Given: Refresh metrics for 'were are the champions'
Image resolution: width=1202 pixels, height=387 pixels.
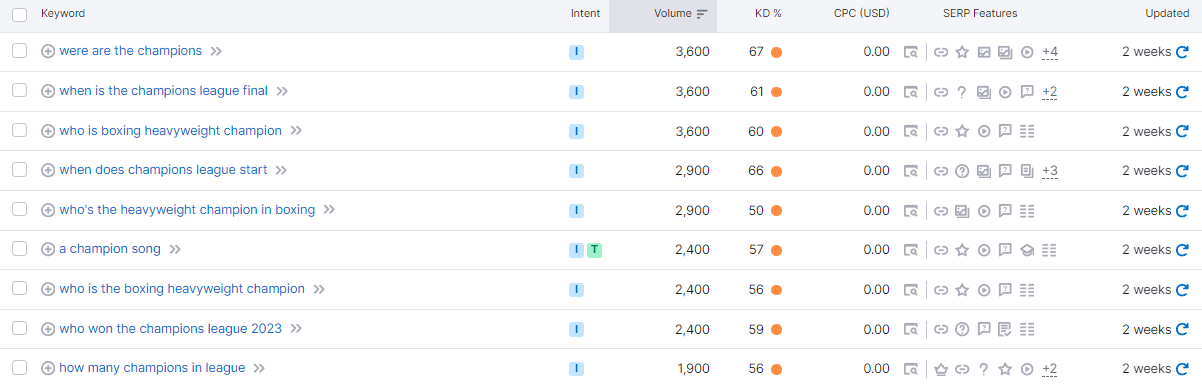Looking at the screenshot, I should coord(1182,52).
